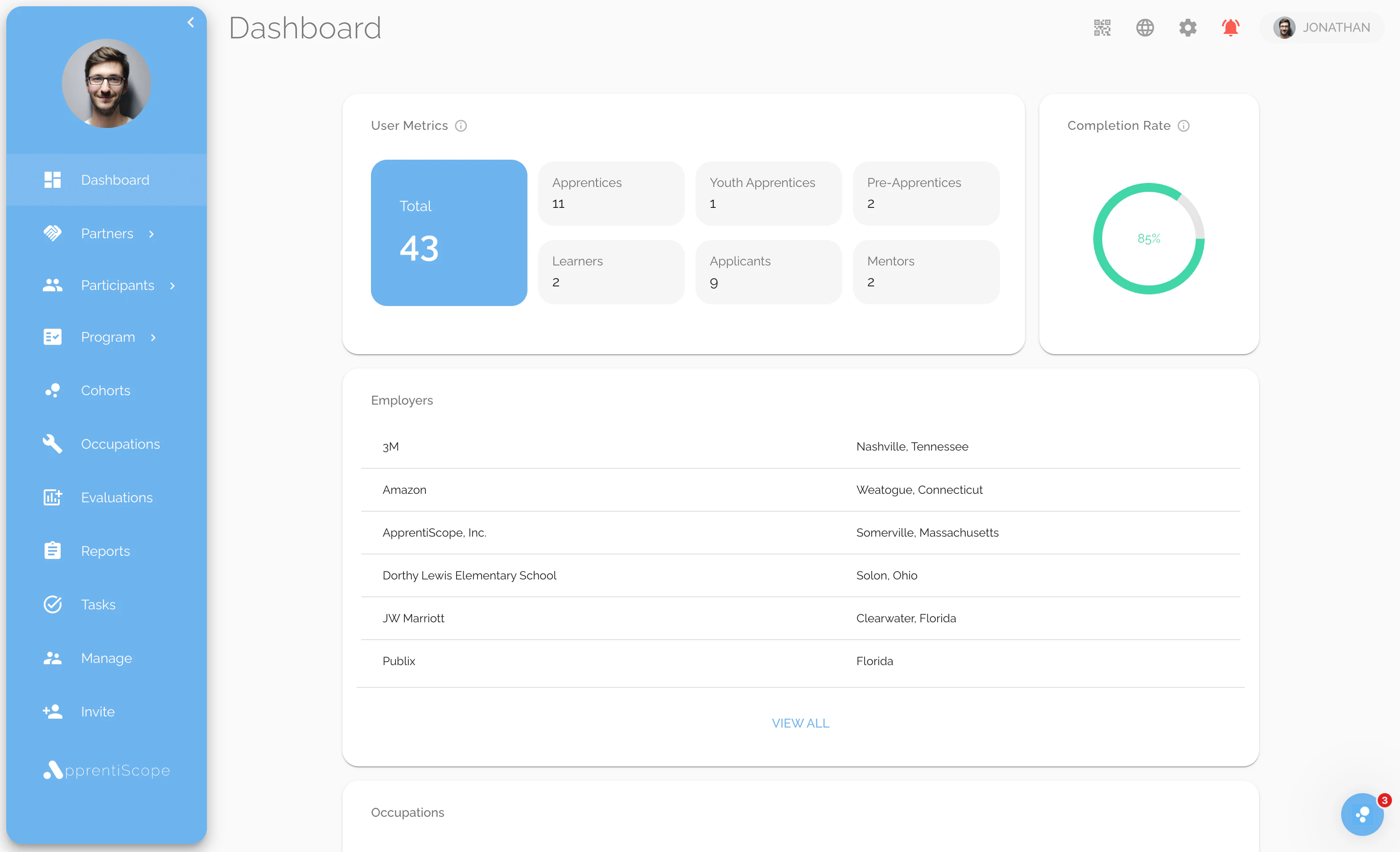The image size is (1400, 852).
Task: Go to Reports in sidebar
Action: pyautogui.click(x=105, y=551)
